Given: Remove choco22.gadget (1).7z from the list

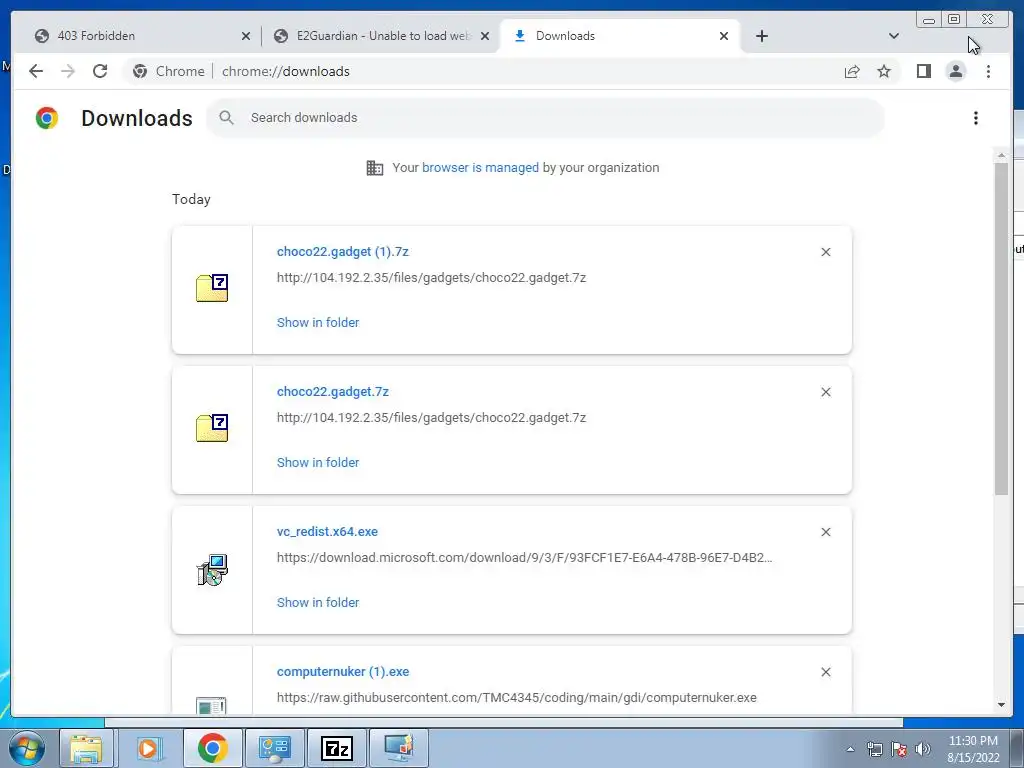Looking at the screenshot, I should 825,252.
